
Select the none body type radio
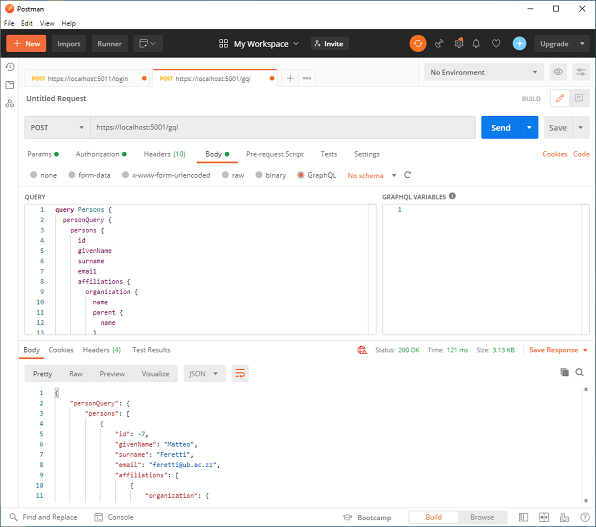pyautogui.click(x=33, y=175)
